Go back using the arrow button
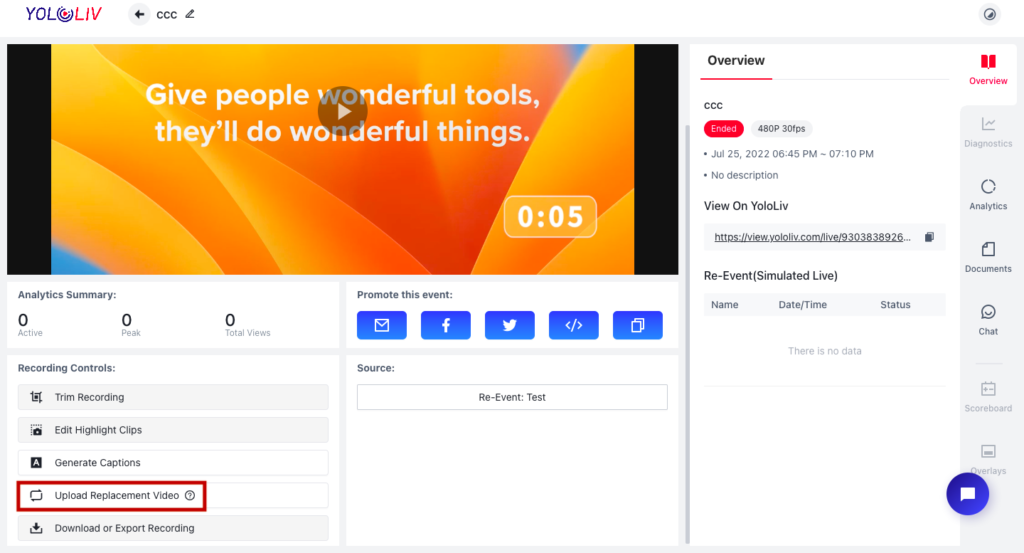1024x553 pixels. pos(138,14)
